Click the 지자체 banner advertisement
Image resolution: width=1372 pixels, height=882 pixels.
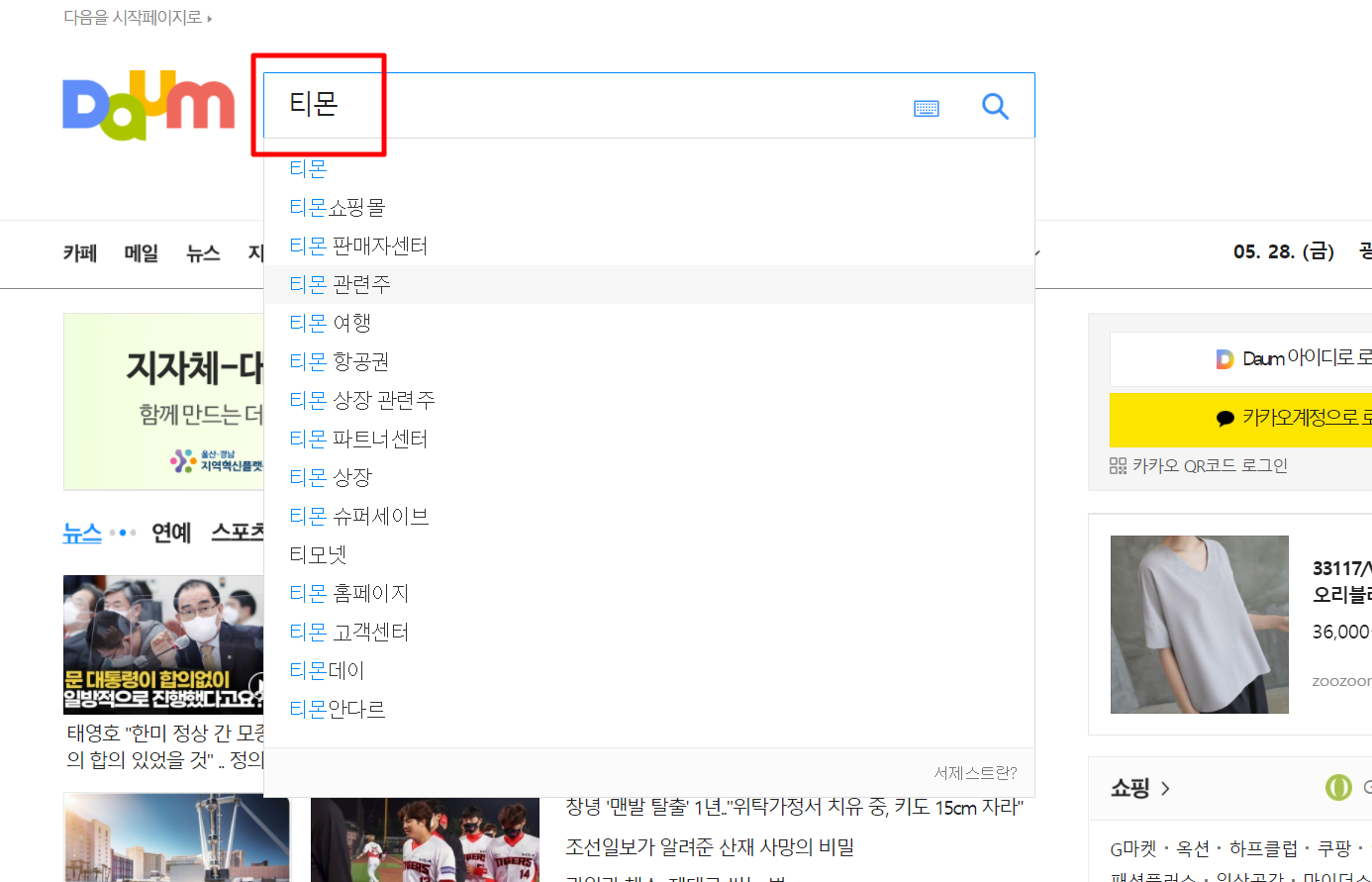[x=163, y=401]
